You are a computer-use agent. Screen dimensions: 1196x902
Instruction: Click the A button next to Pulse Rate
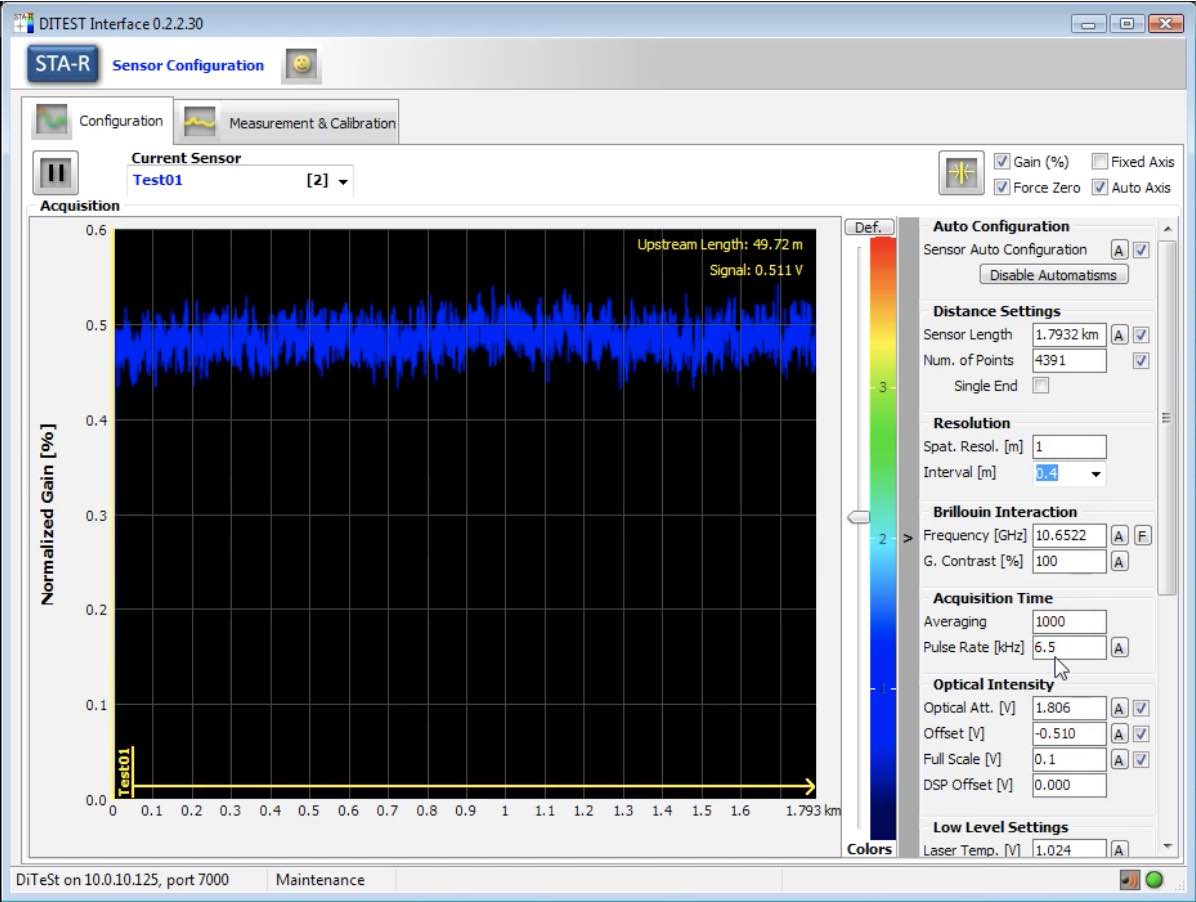tap(1118, 648)
